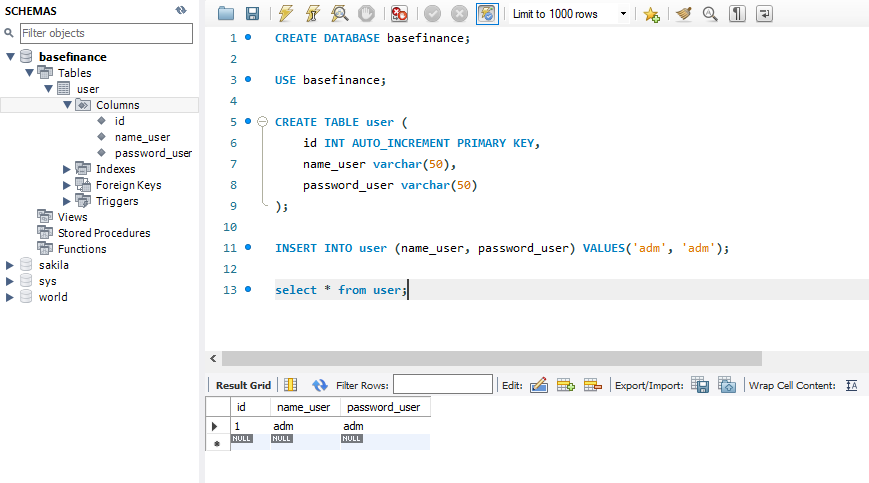The height and width of the screenshot is (483, 869).
Task: Expand the world schema
Action: click(x=9, y=297)
